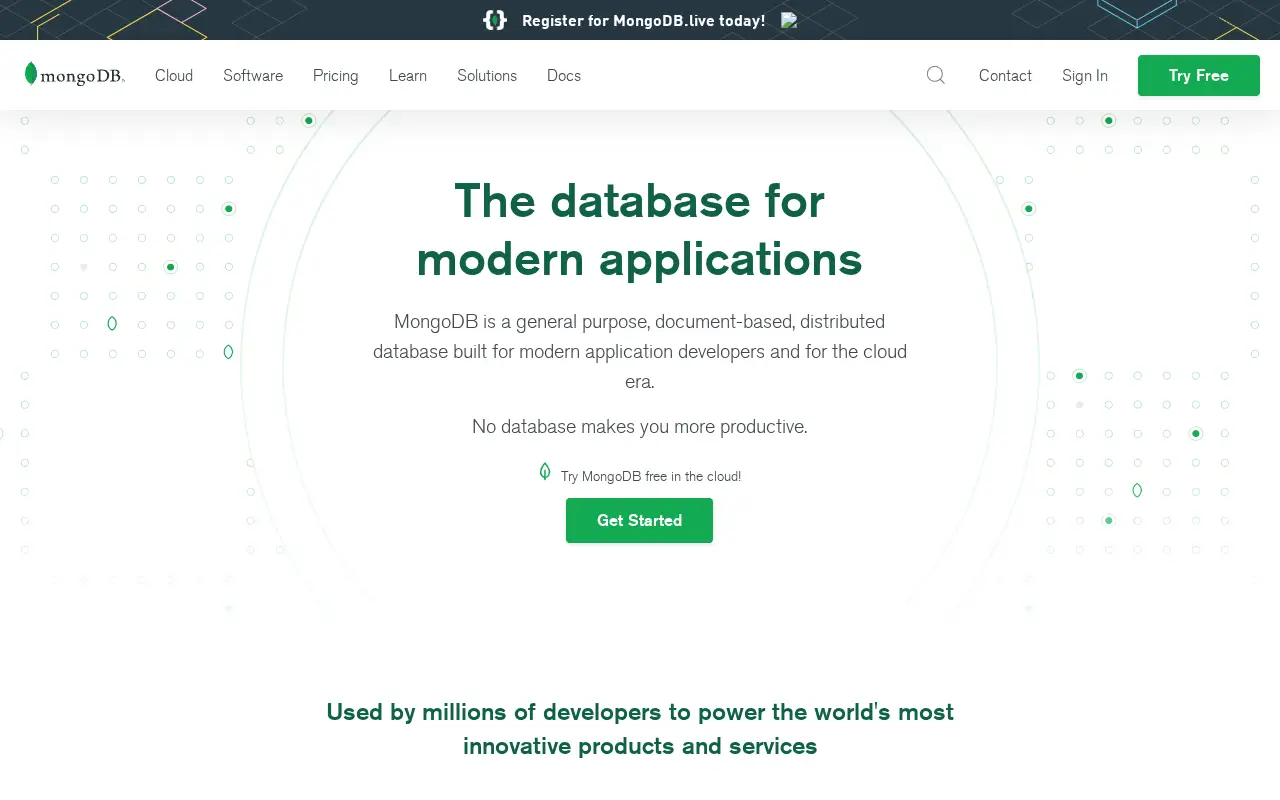The width and height of the screenshot is (1280, 800).
Task: Open the Cloud menu
Action: 174,75
